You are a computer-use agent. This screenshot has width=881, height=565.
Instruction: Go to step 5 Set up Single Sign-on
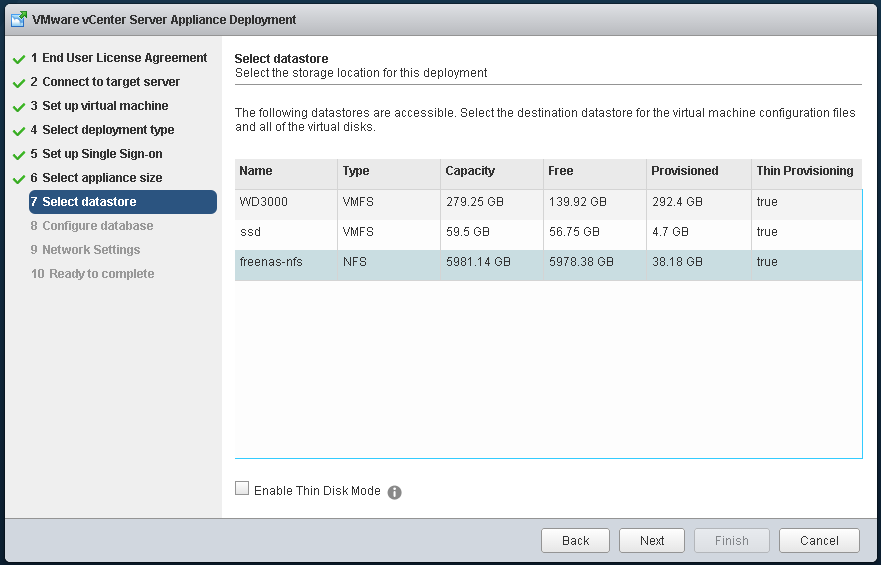point(97,154)
